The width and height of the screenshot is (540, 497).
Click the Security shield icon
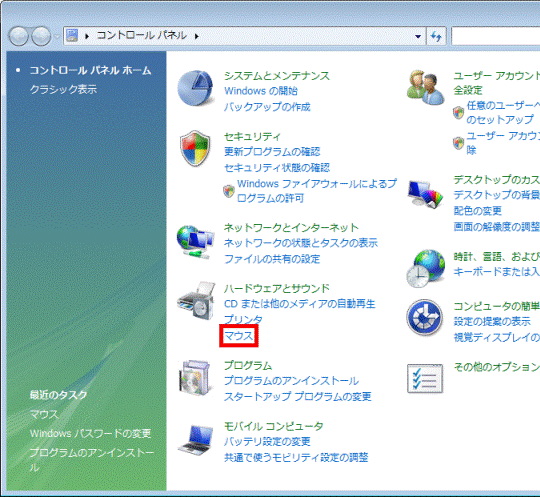(x=195, y=148)
